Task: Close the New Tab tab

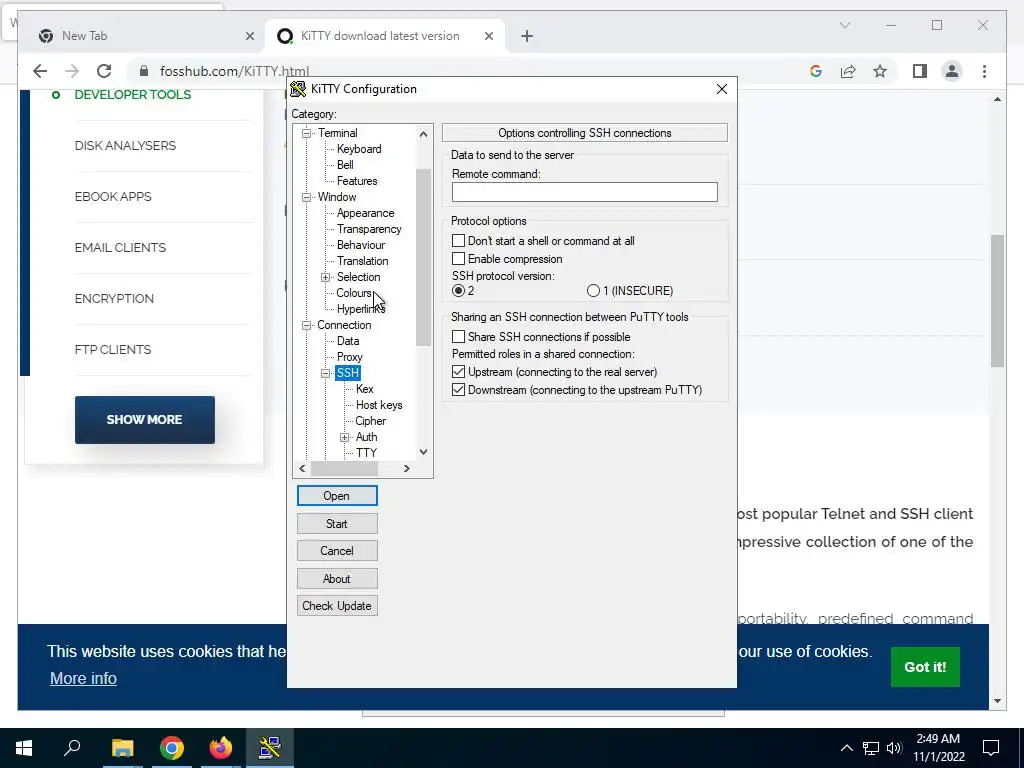Action: (x=249, y=37)
